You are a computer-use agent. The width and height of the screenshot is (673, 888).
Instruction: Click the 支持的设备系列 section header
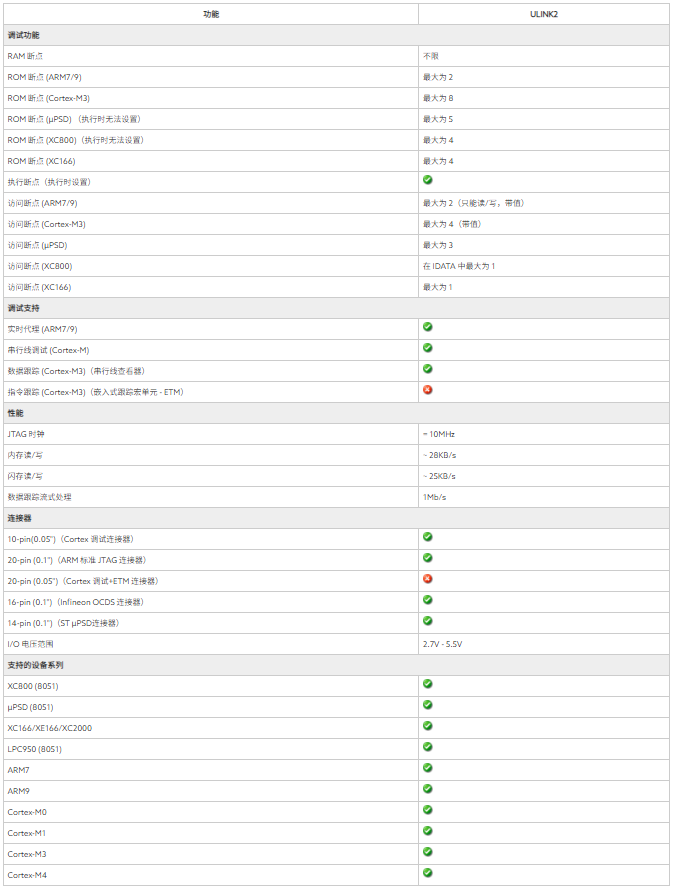pos(36,665)
